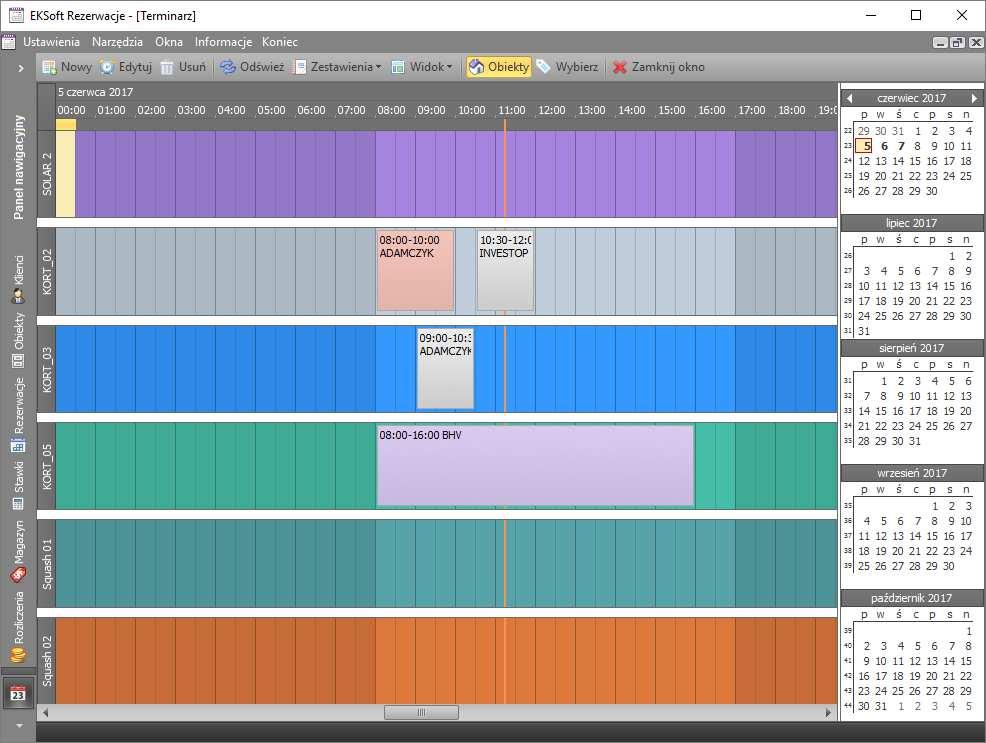986x743 pixels.
Task: Click the czerwiec 2017 month title
Action: [x=911, y=98]
